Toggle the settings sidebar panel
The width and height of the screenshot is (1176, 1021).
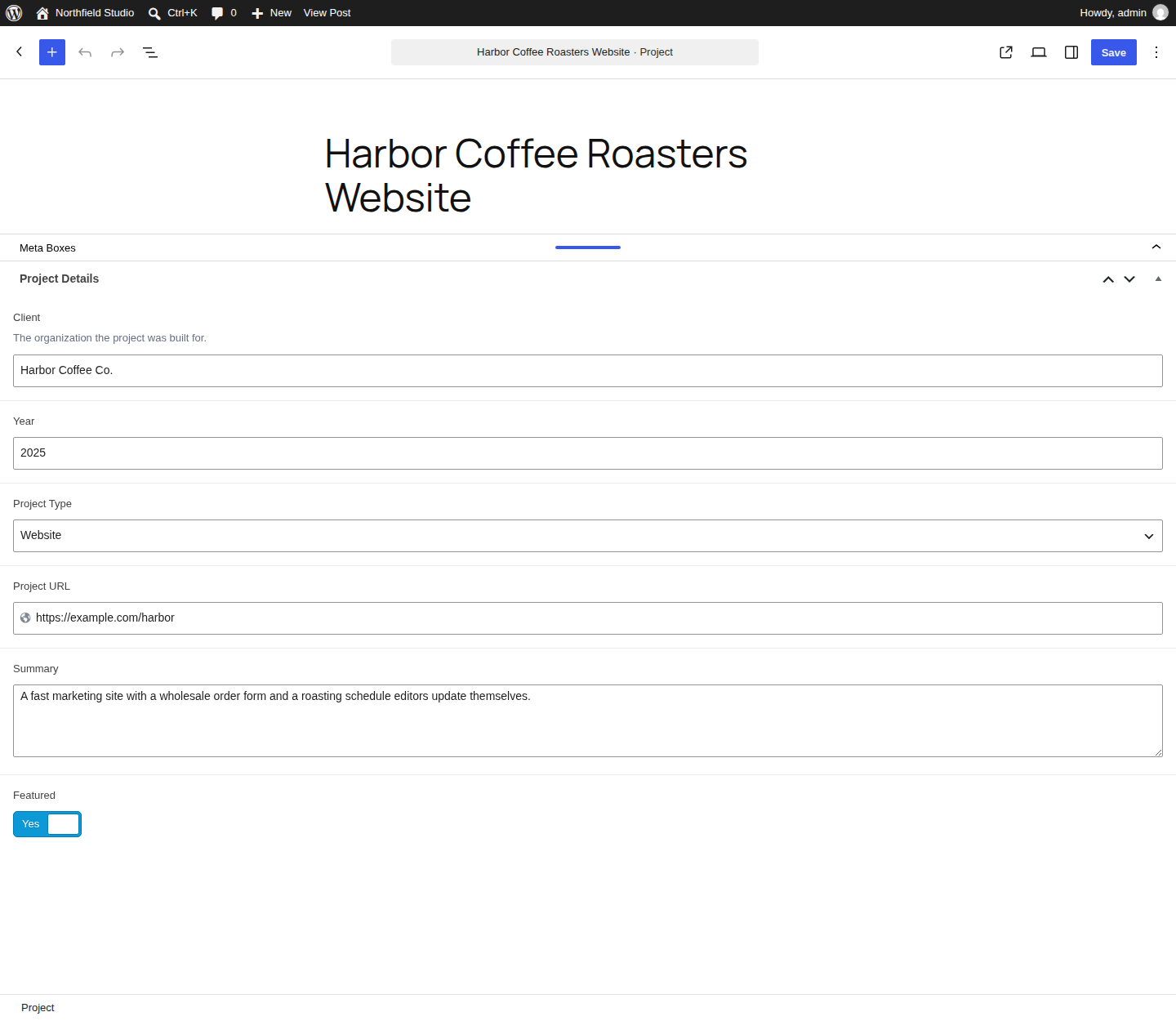(1071, 52)
